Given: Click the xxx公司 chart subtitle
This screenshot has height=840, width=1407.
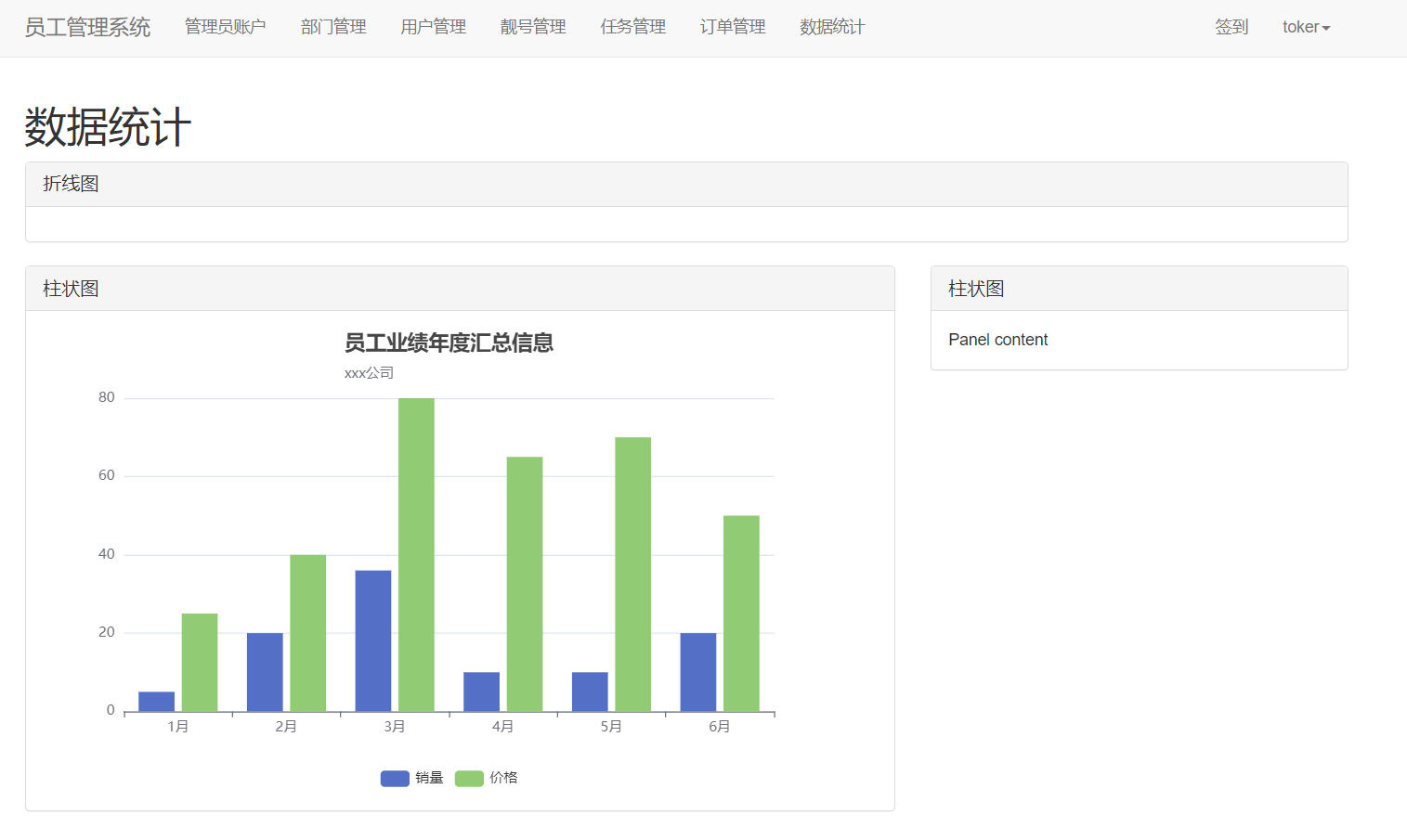Looking at the screenshot, I should pos(369,373).
